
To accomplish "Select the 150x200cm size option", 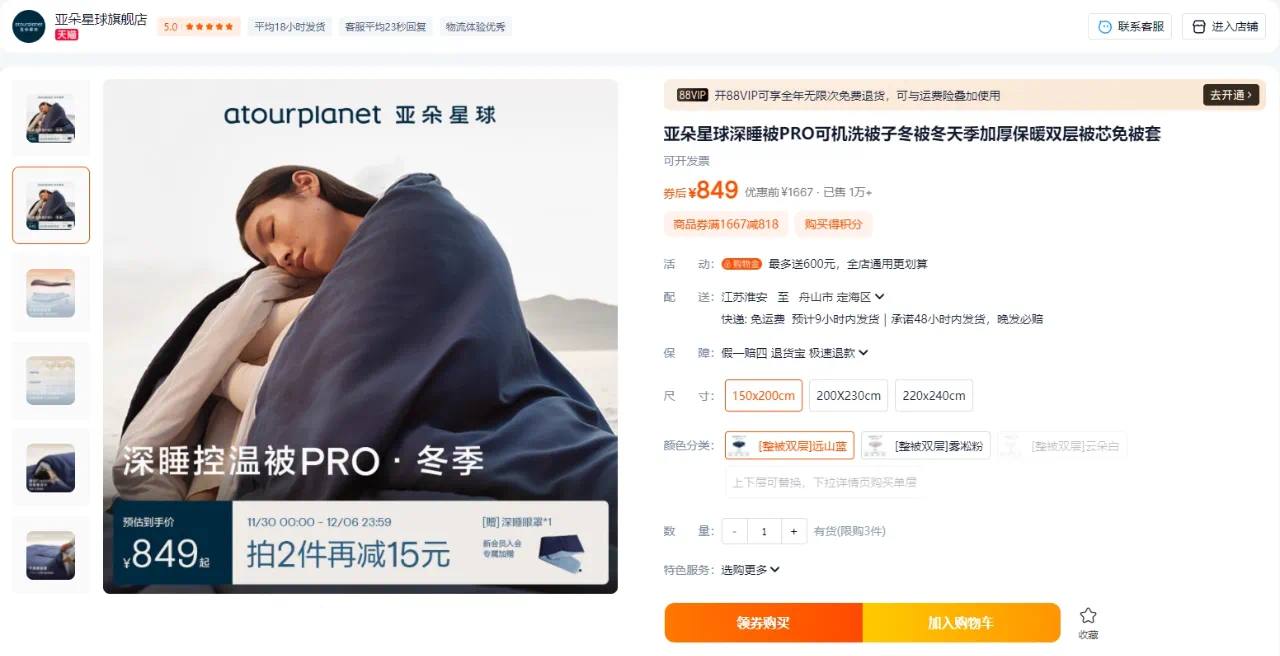I will pyautogui.click(x=763, y=395).
